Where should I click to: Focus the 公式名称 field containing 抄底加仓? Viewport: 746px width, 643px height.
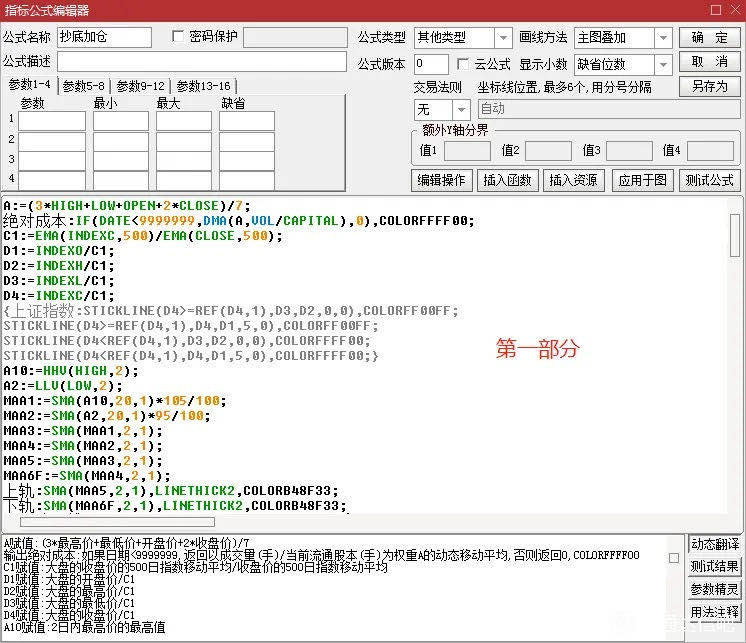(104, 37)
